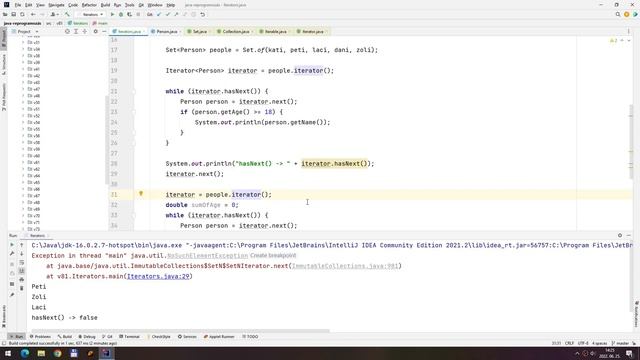Click the intention lightbulb on line 31
This screenshot has height=360, width=640.
141,194
